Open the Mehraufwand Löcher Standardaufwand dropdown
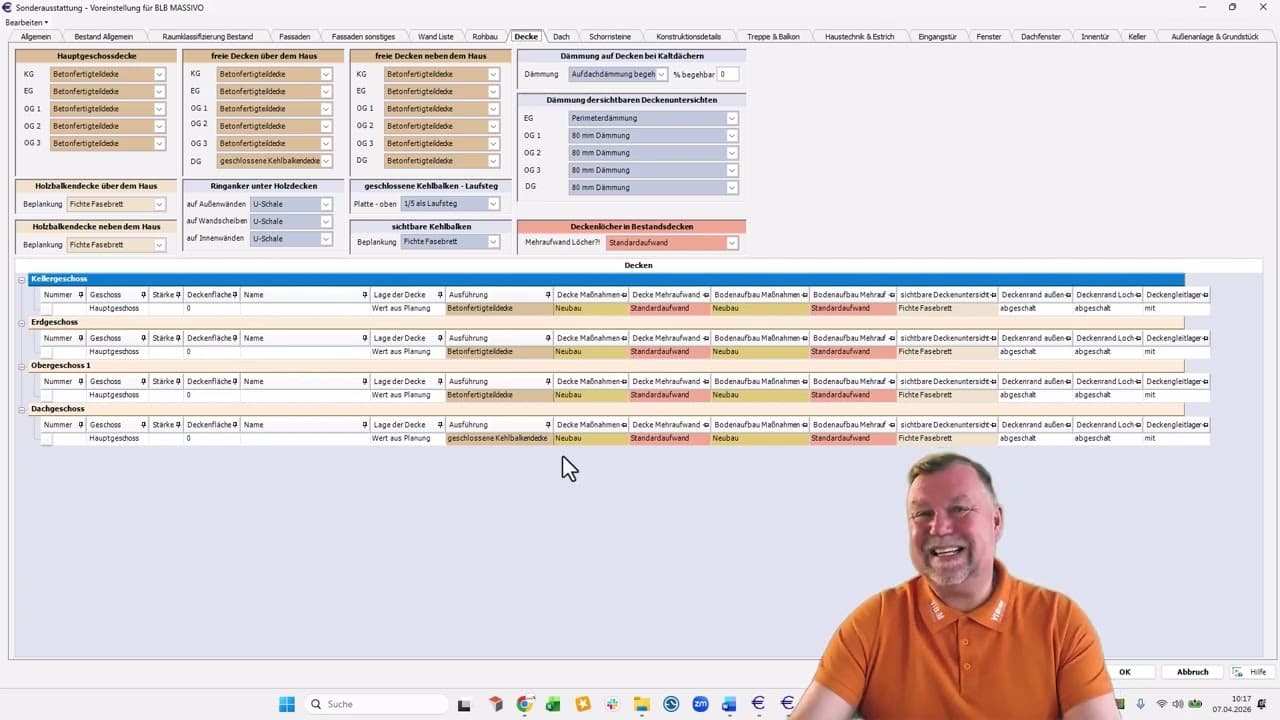The image size is (1280, 720). tap(732, 243)
